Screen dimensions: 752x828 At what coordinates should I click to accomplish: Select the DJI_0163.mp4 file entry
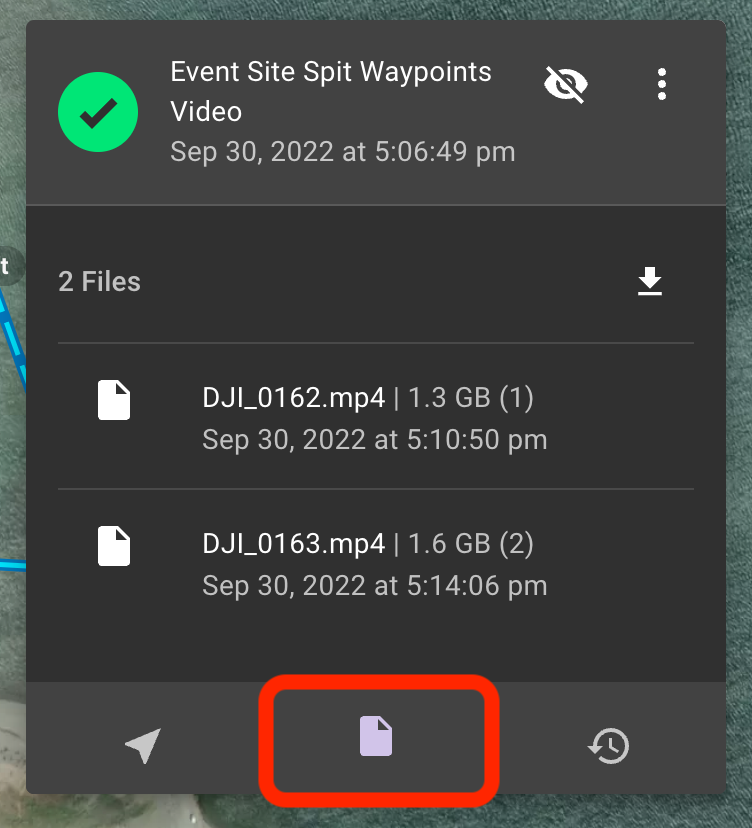(x=376, y=563)
